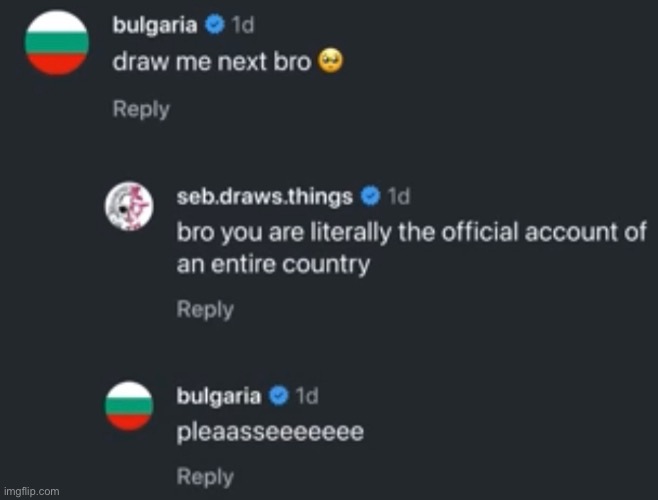Visit the seb.draws.things username link
658x500 pixels.
(x=264, y=197)
